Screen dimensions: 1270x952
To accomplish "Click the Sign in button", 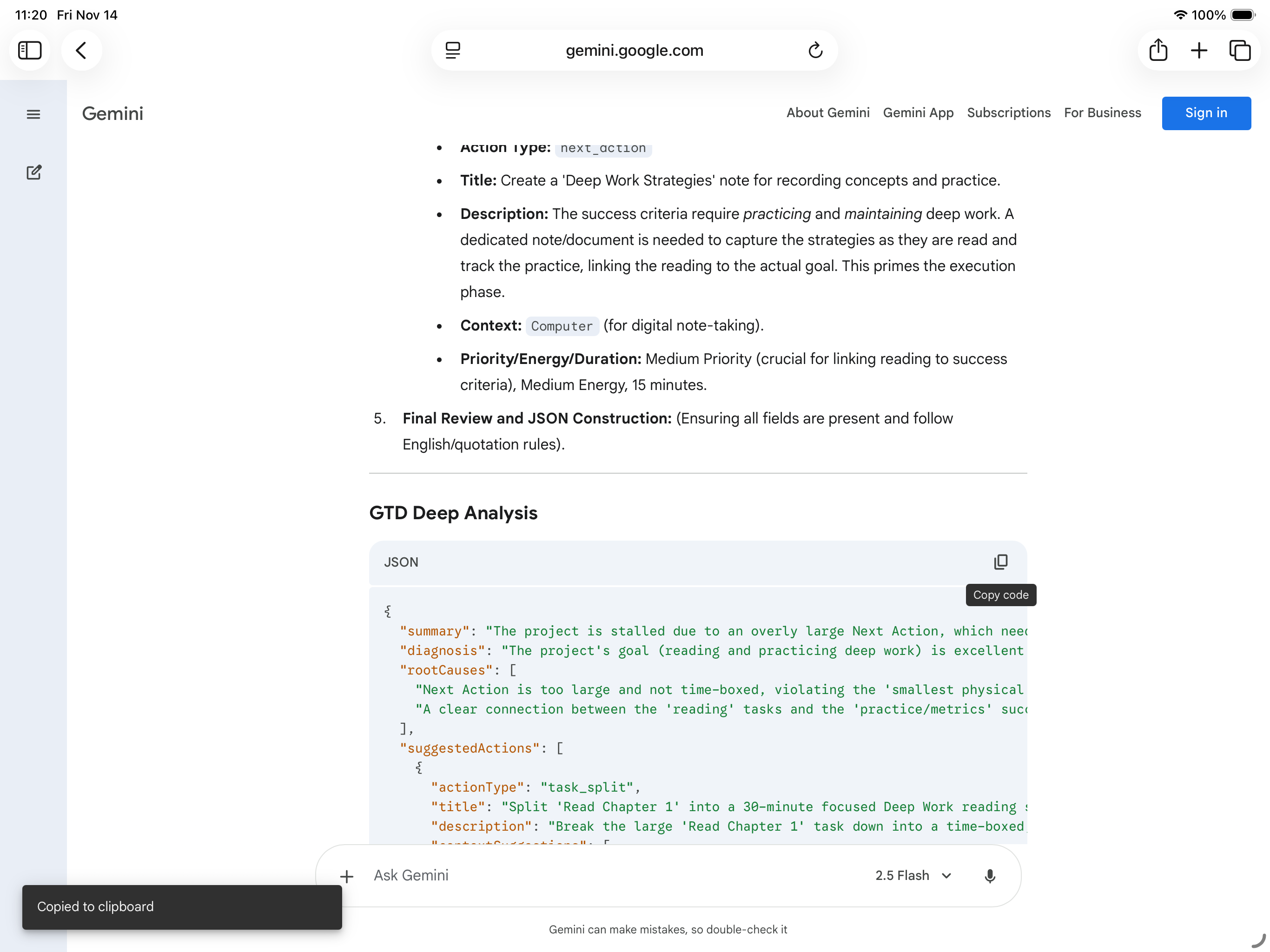I will coord(1206,113).
